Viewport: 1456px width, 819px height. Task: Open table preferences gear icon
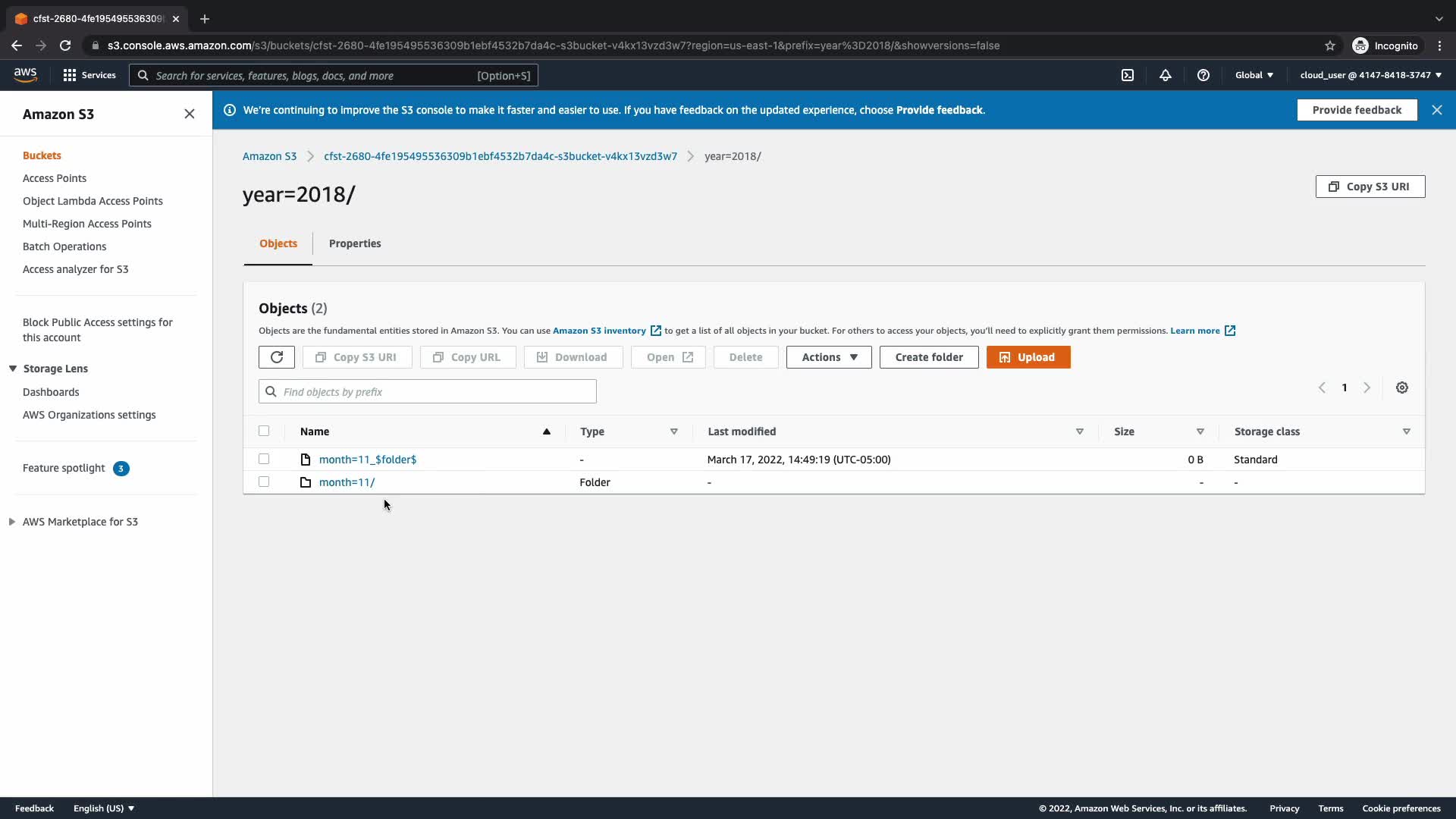click(1402, 388)
